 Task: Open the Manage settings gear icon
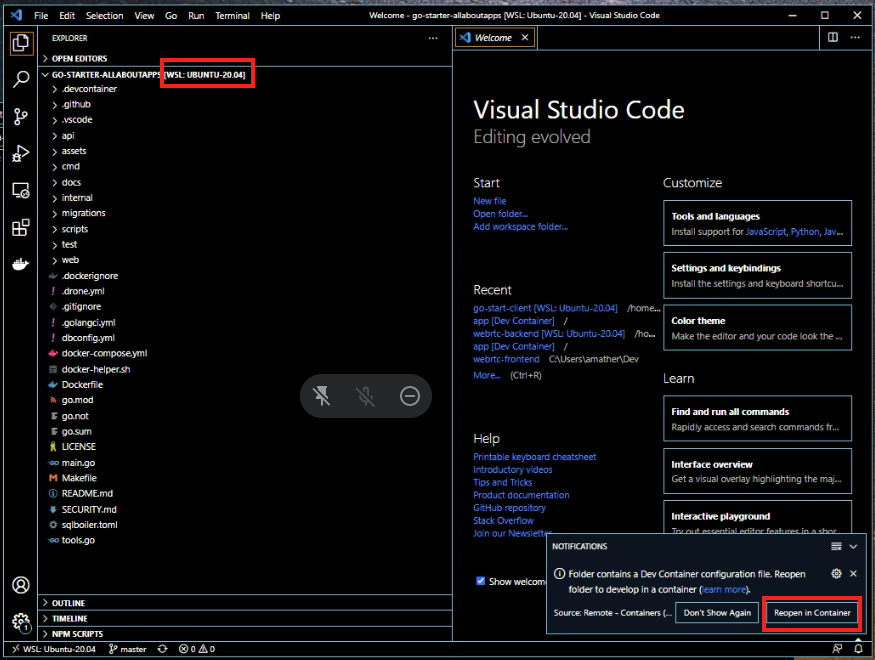tap(21, 621)
